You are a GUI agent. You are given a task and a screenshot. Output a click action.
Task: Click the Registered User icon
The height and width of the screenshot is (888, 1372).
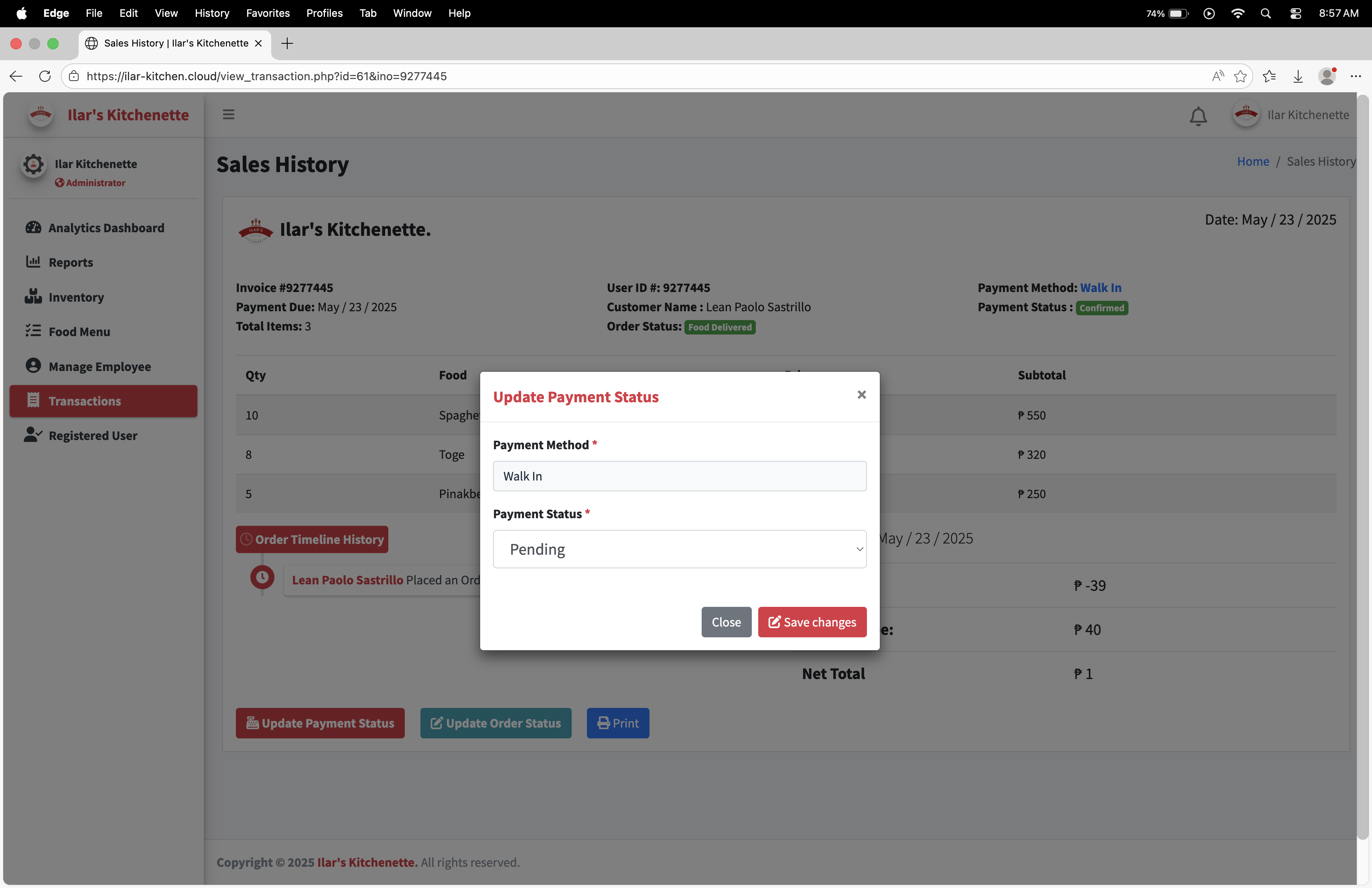point(33,435)
